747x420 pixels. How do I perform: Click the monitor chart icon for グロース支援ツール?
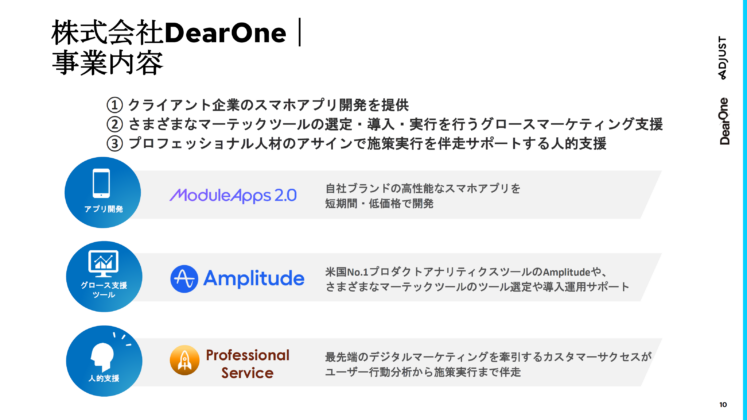pyautogui.click(x=103, y=263)
